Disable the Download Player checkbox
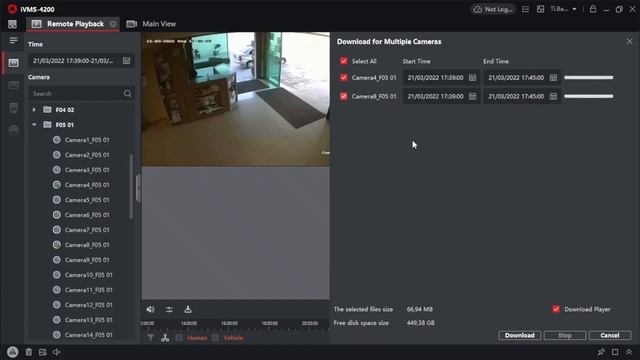Screen dimensions: 640x360 (x=556, y=309)
